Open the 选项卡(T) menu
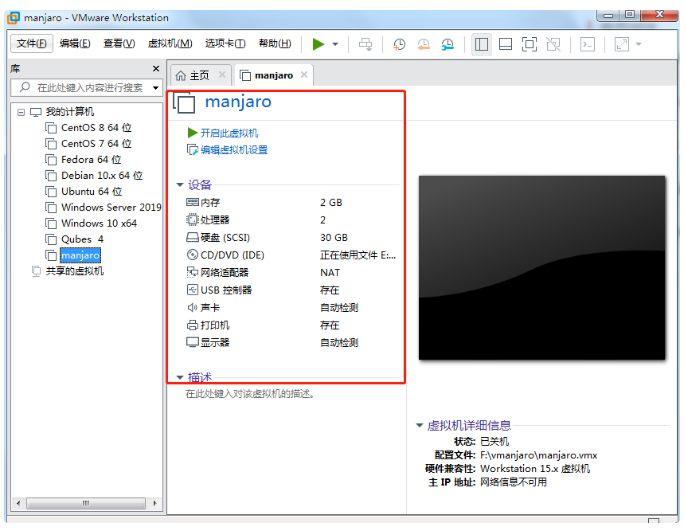The height and width of the screenshot is (532, 686). [225, 43]
